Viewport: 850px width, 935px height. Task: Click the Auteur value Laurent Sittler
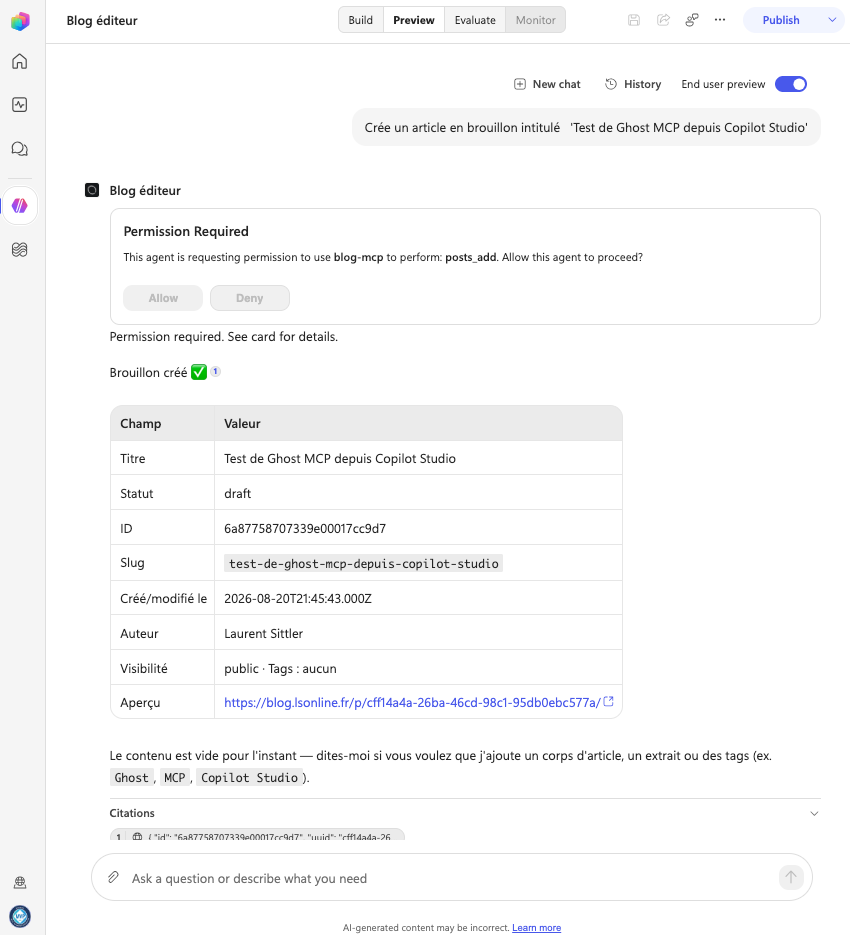coord(264,633)
